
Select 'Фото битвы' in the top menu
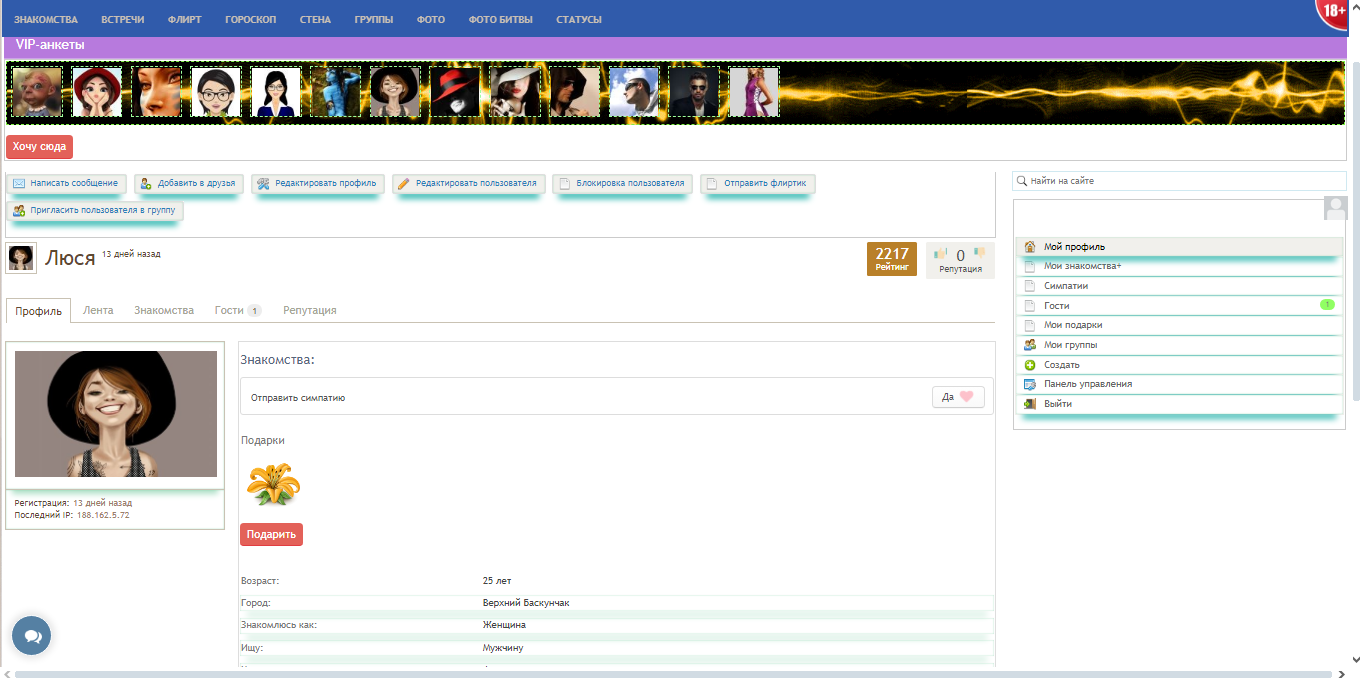500,19
